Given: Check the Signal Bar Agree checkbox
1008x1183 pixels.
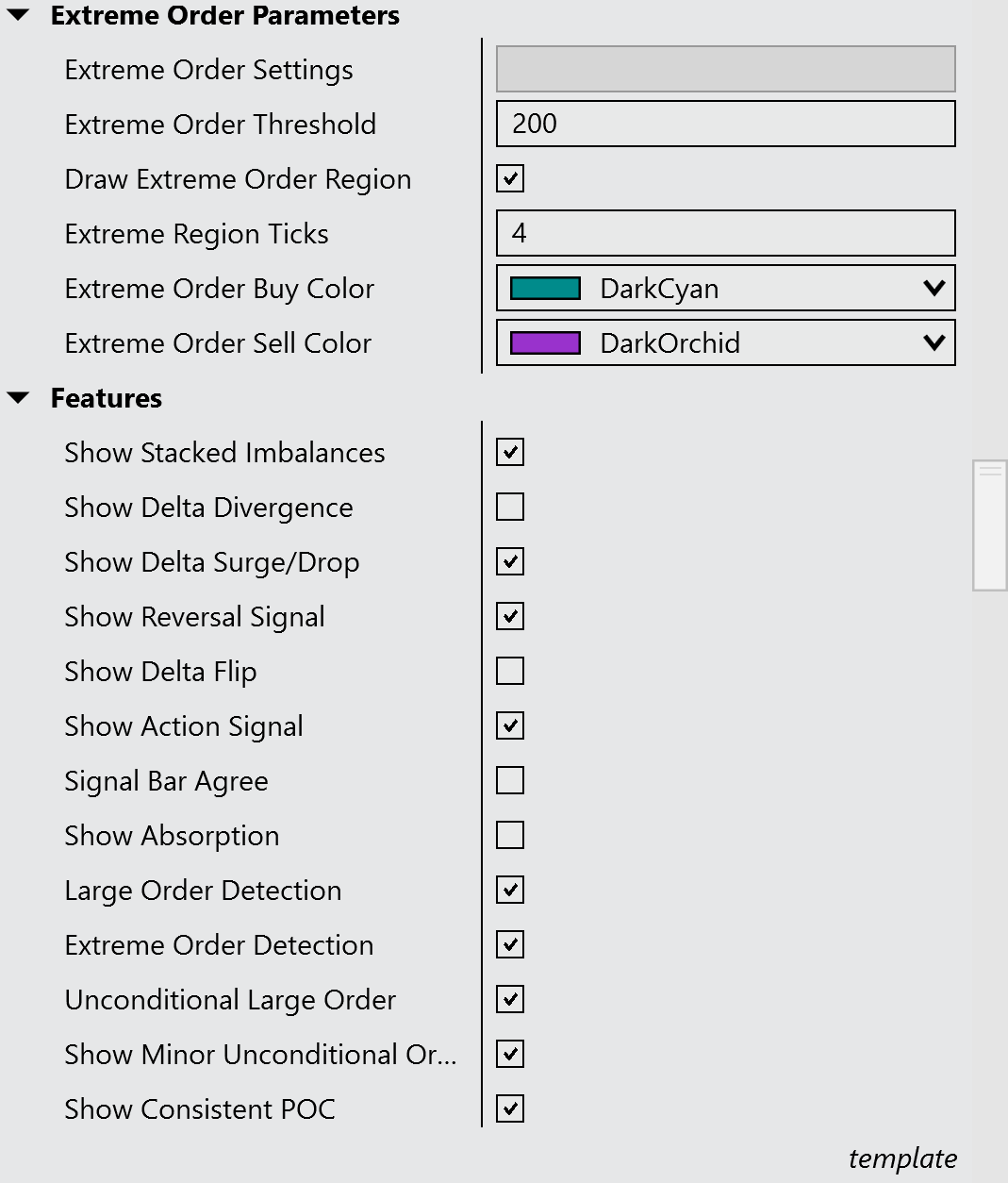Looking at the screenshot, I should [510, 780].
